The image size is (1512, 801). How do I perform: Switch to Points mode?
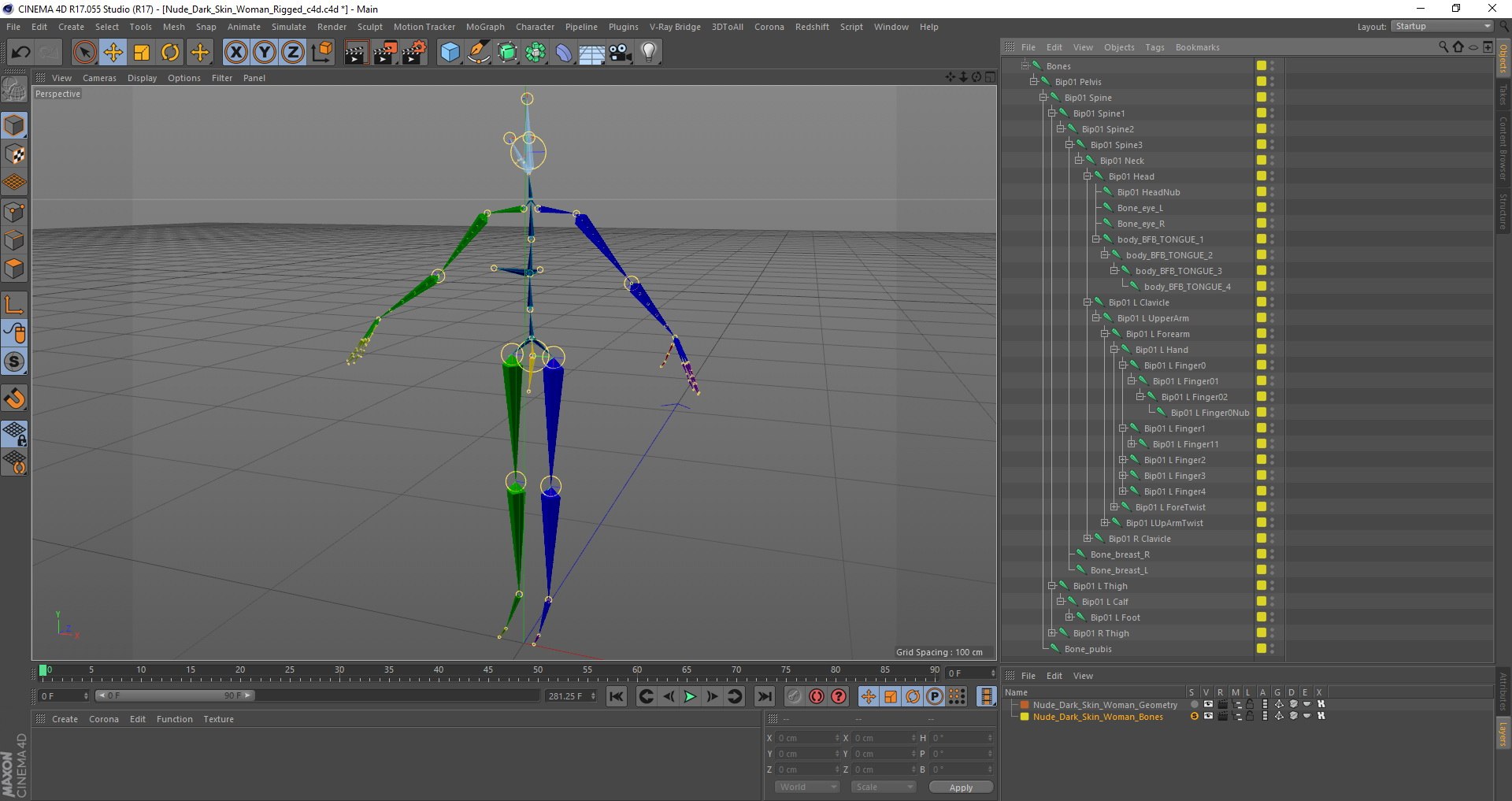pyautogui.click(x=15, y=212)
